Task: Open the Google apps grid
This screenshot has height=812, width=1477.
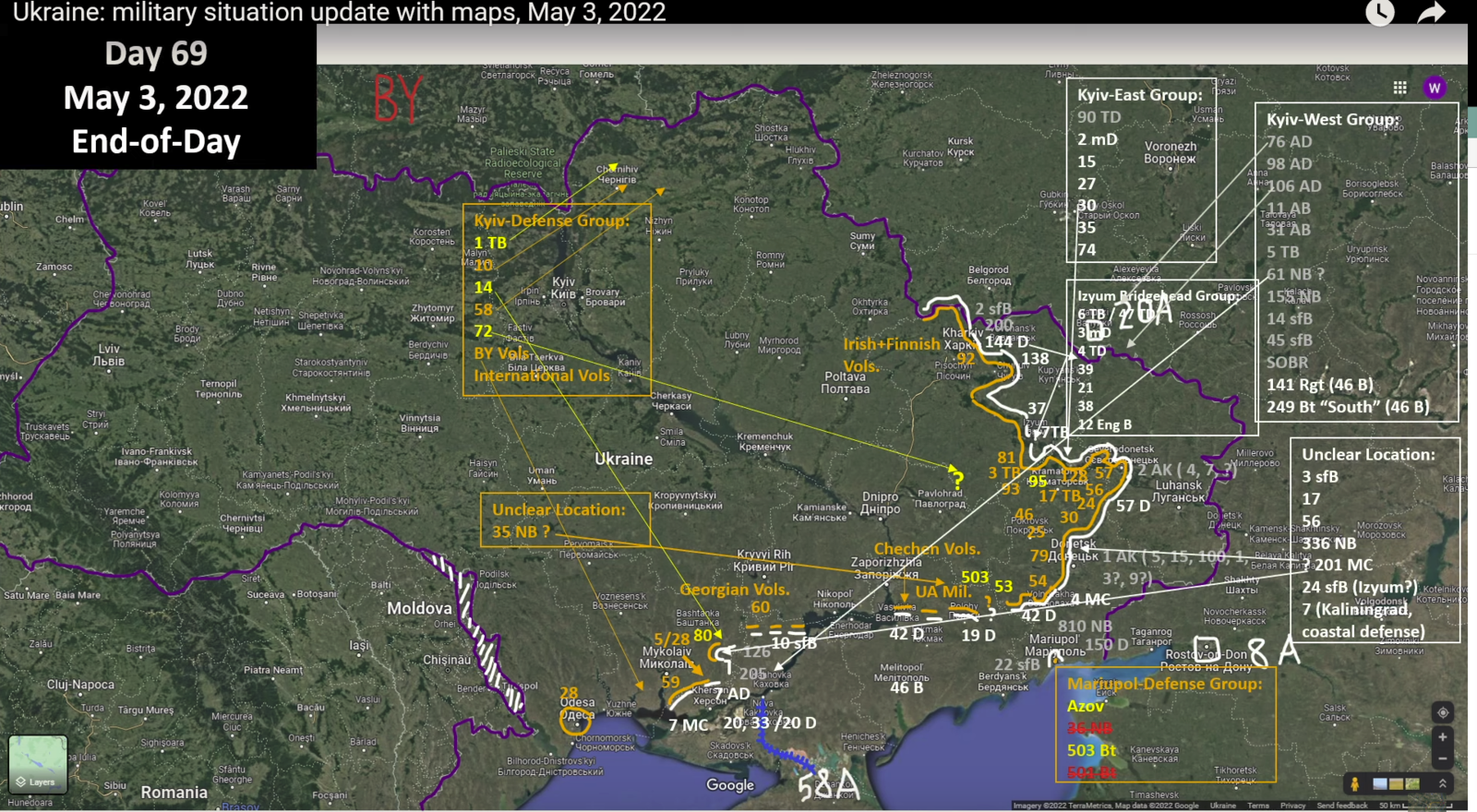Action: (1399, 88)
